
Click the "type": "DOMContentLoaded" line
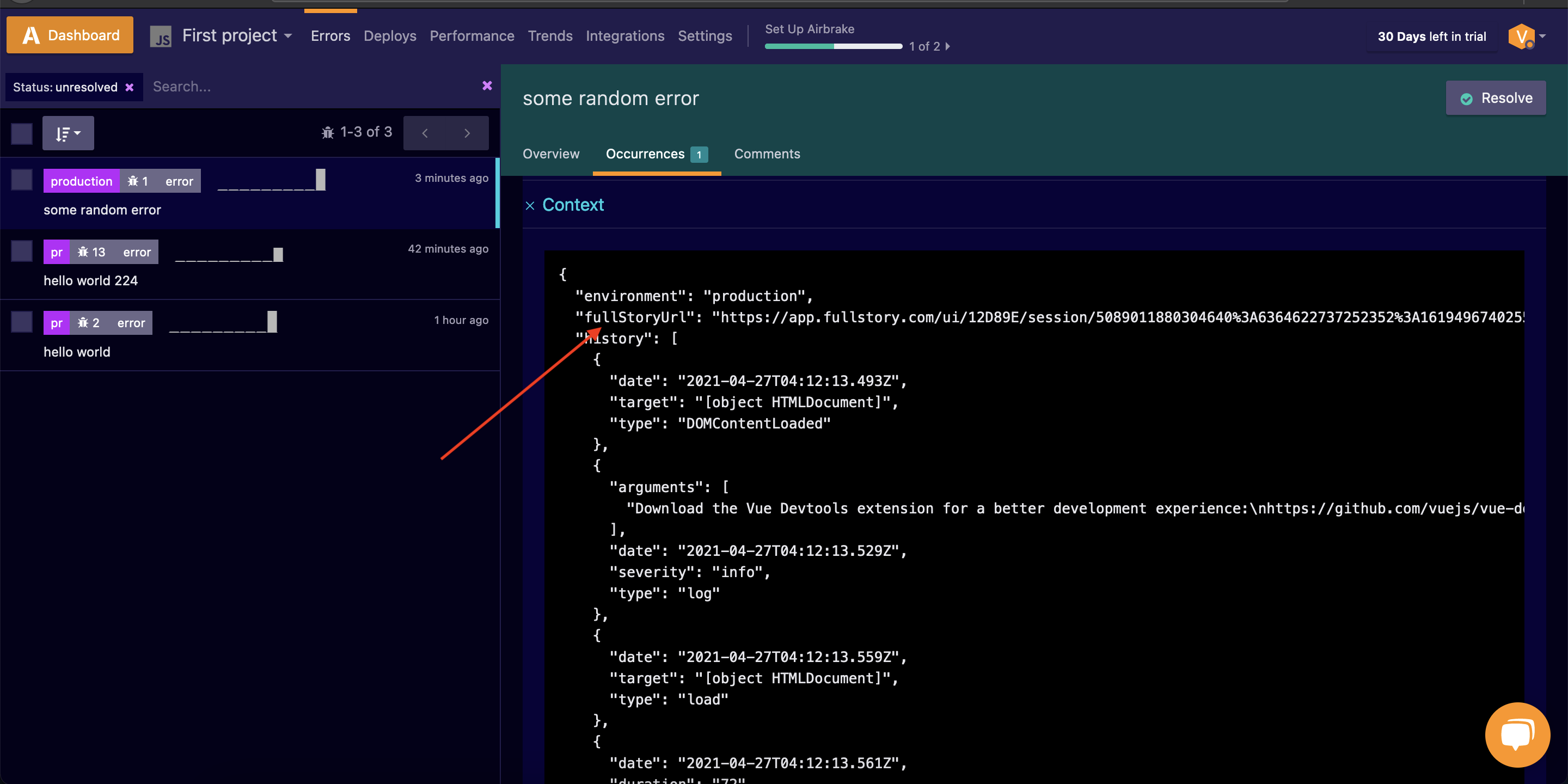(720, 423)
